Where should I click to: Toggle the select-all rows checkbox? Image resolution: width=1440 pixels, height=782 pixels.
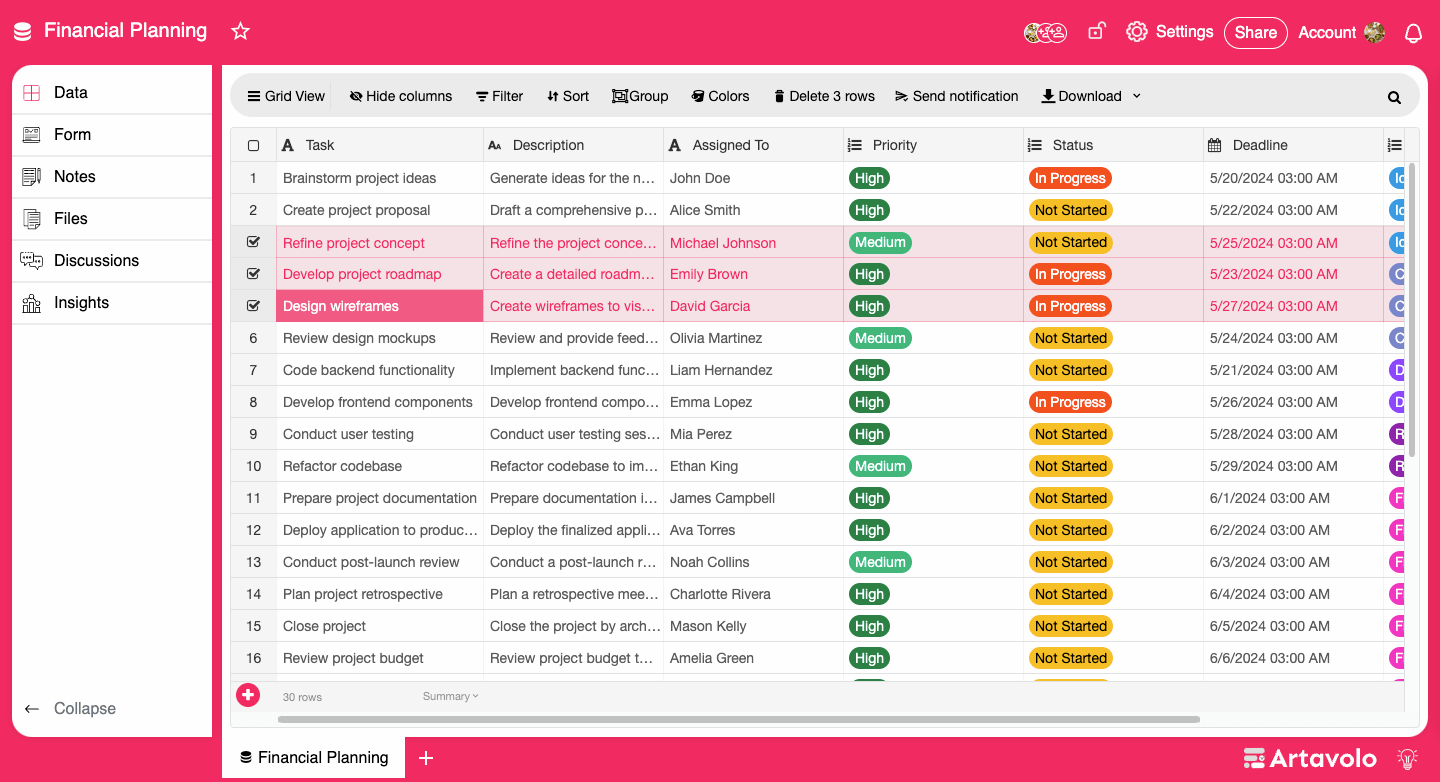(x=253, y=145)
